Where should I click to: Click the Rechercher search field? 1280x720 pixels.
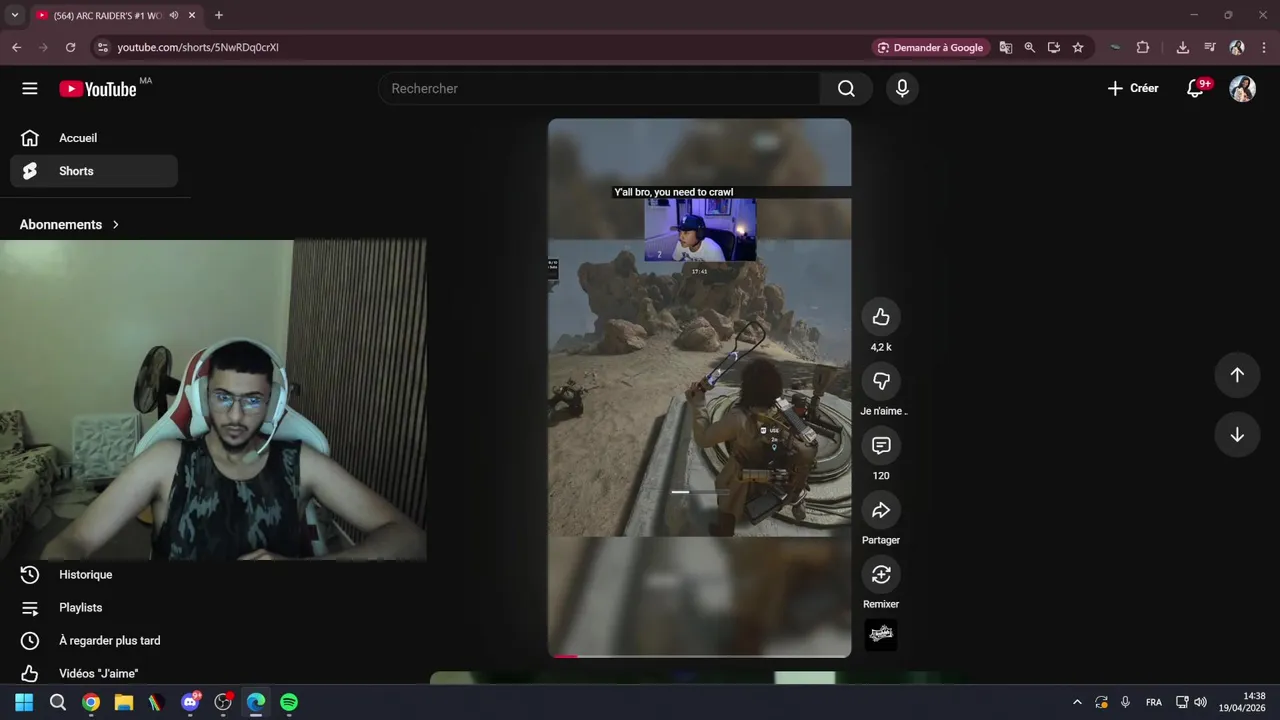click(600, 89)
